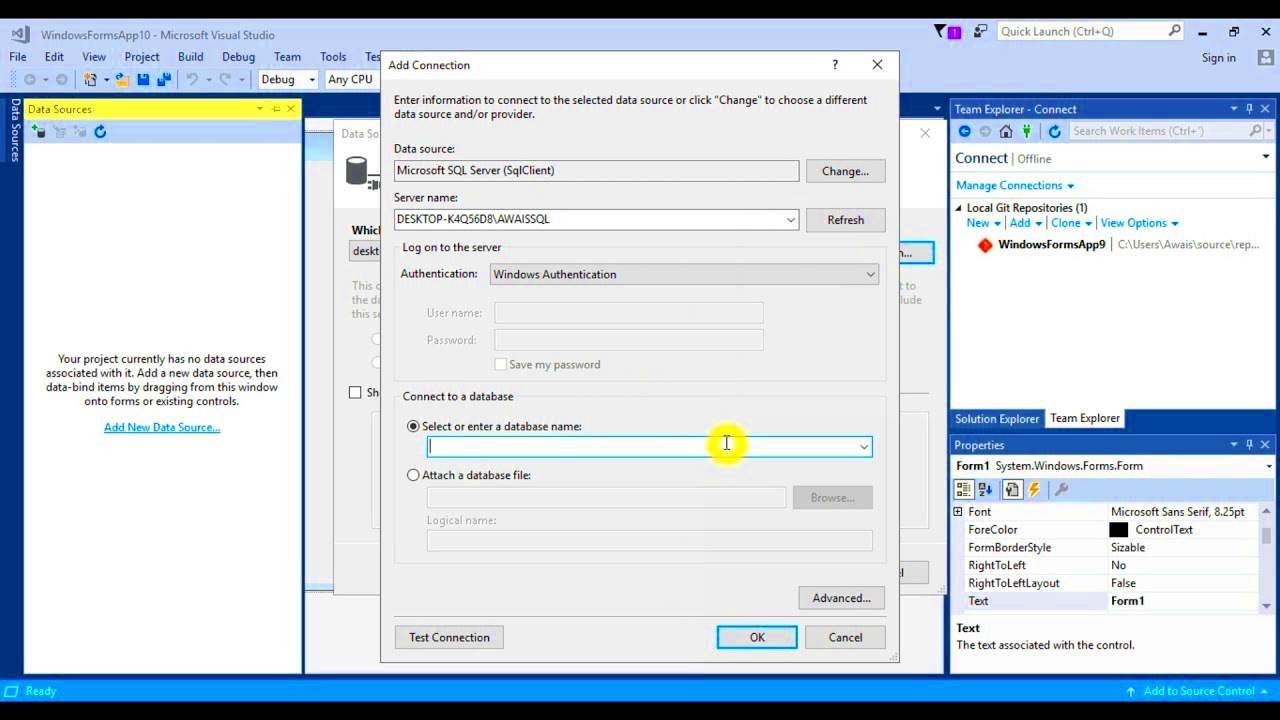
Task: Open the Edit menu
Action: (x=54, y=57)
